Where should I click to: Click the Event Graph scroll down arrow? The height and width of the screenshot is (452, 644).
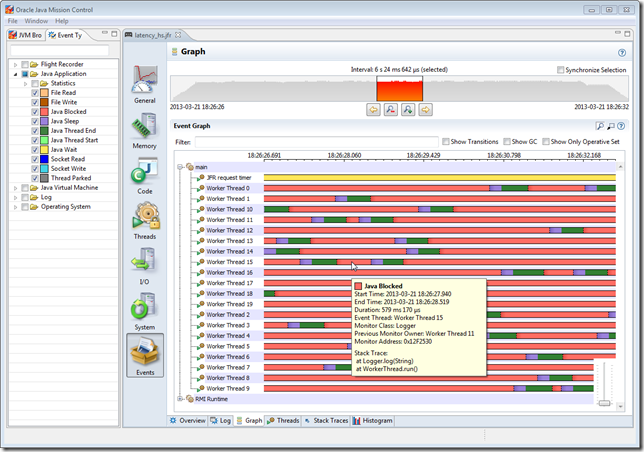[x=620, y=406]
